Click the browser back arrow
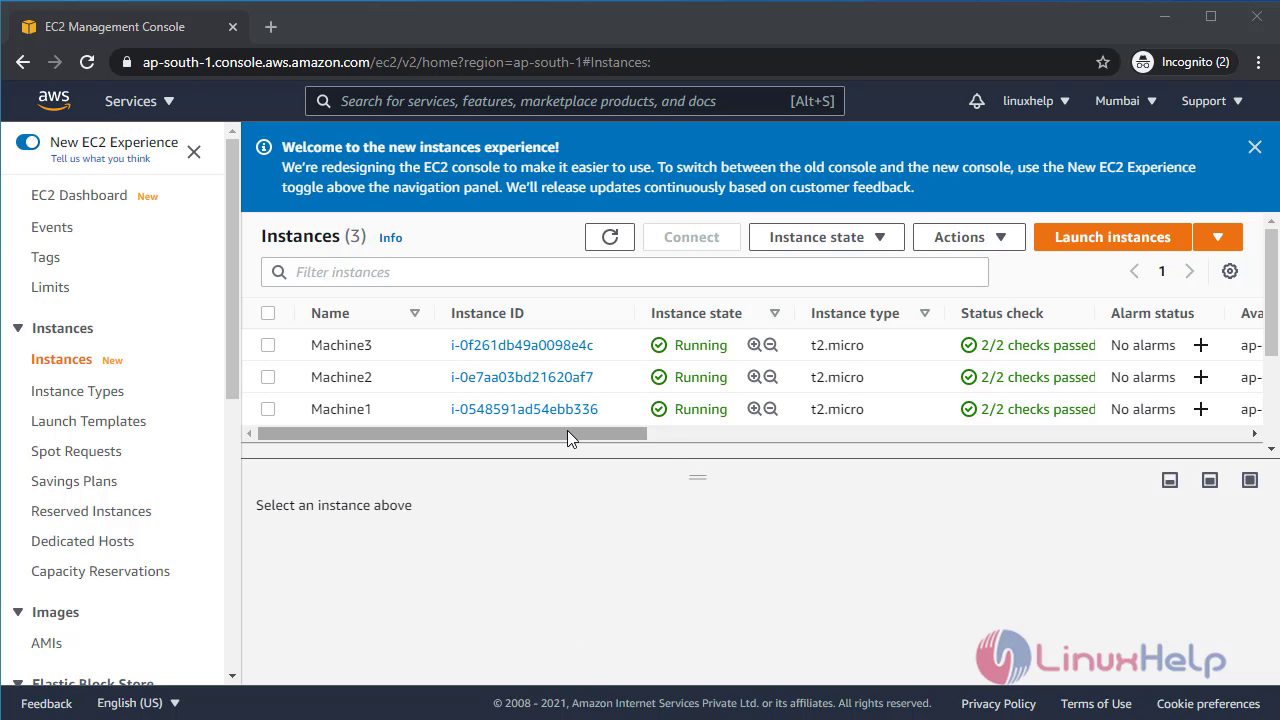 click(23, 62)
